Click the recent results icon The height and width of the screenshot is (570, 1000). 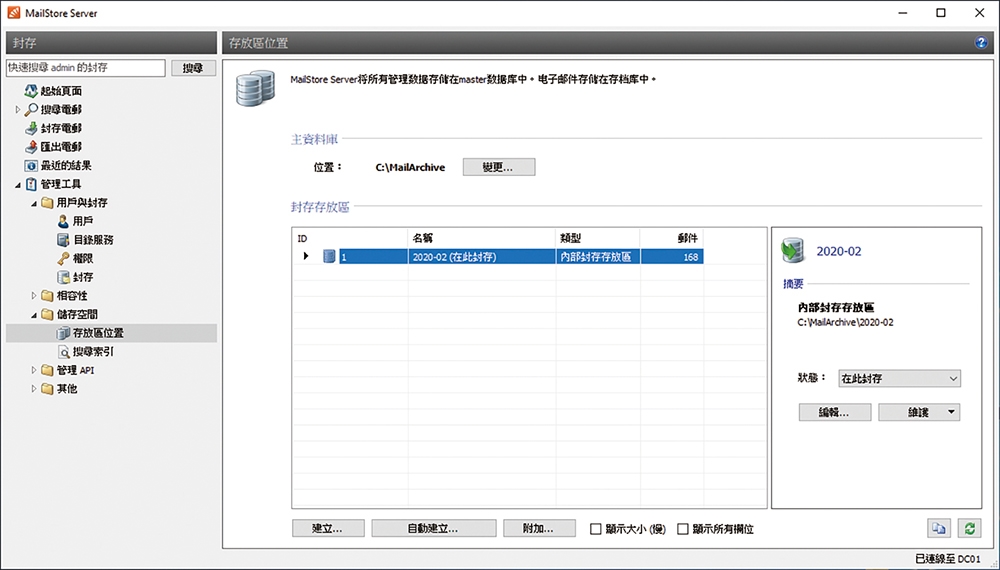31,166
